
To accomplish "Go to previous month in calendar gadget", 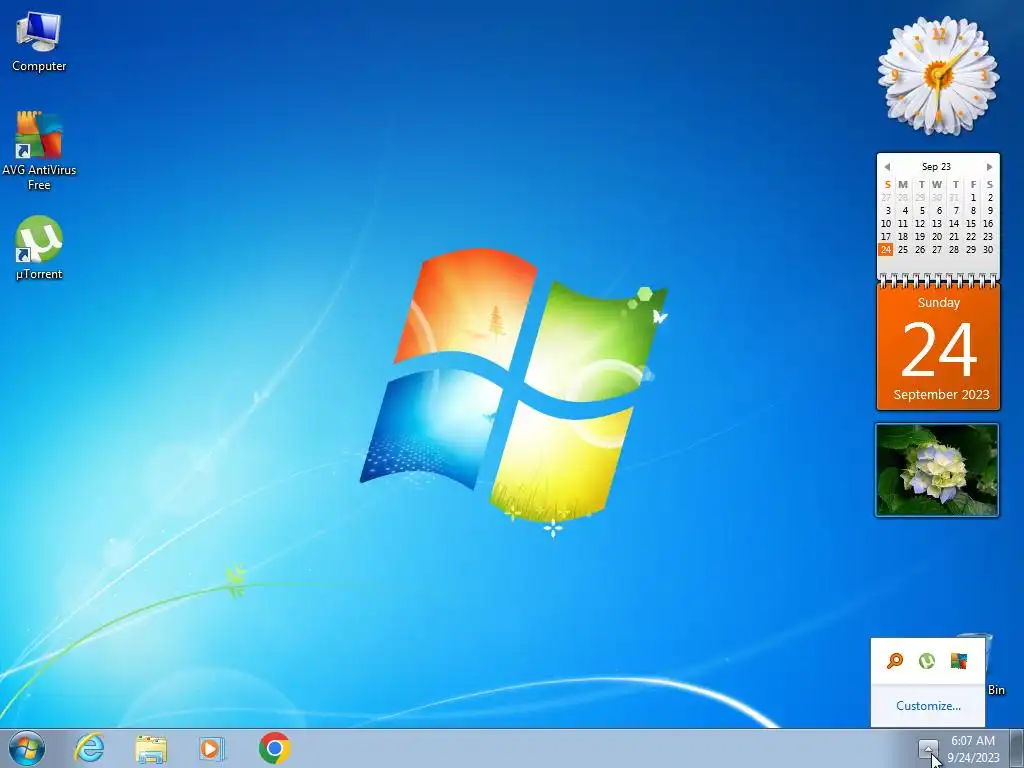I will pyautogui.click(x=887, y=167).
